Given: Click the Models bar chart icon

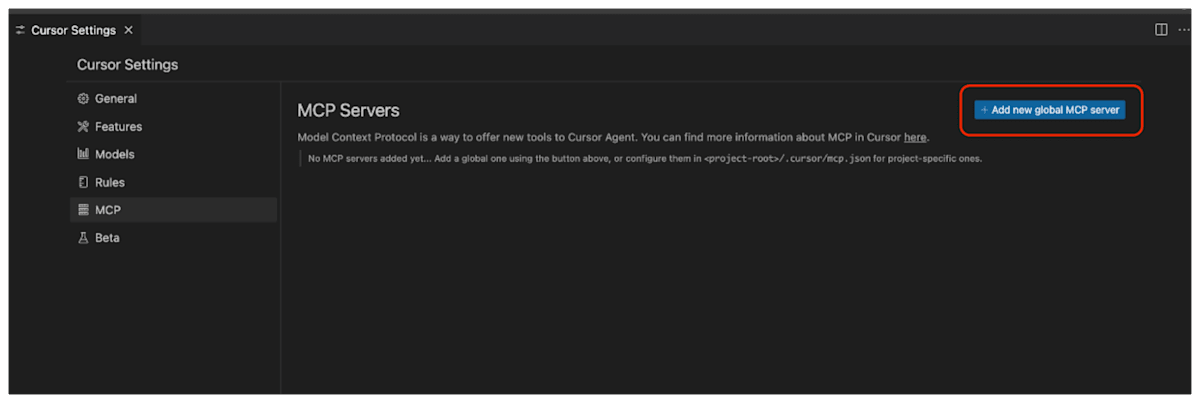Looking at the screenshot, I should (84, 155).
